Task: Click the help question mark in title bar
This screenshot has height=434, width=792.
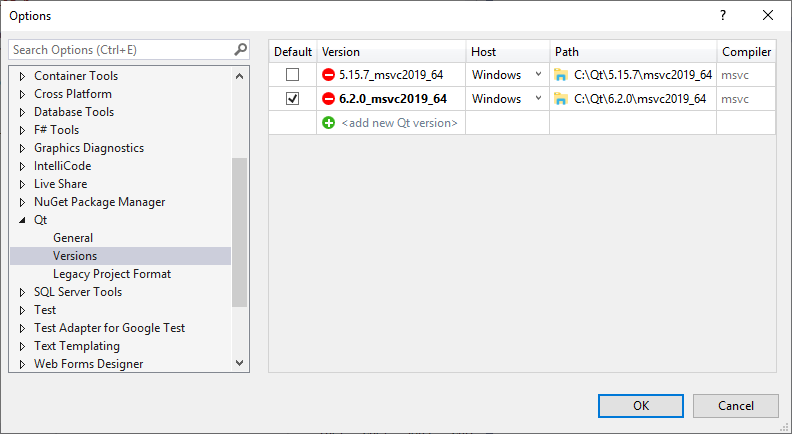Action: 722,15
